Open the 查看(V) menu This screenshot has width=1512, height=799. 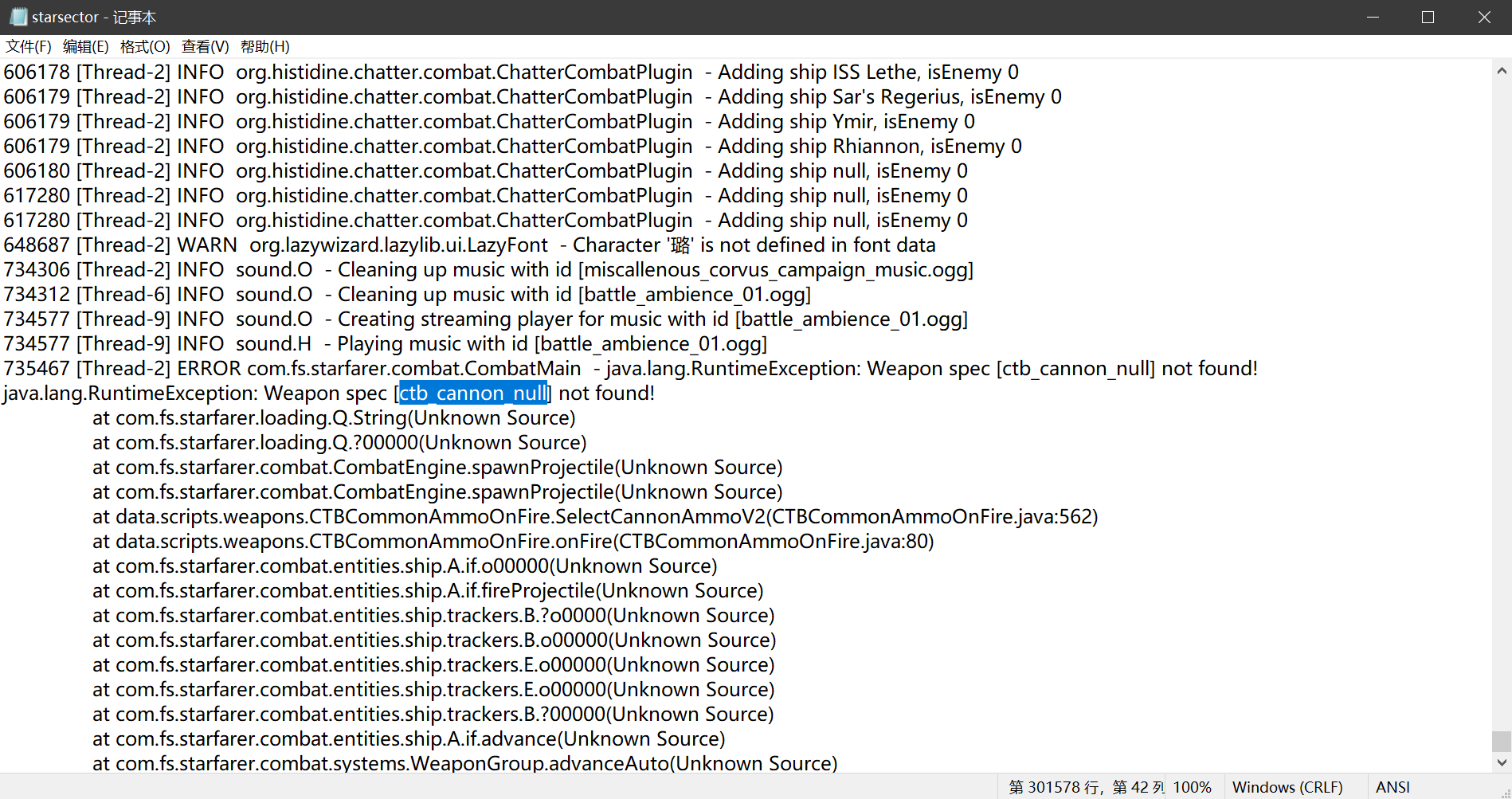pos(205,46)
